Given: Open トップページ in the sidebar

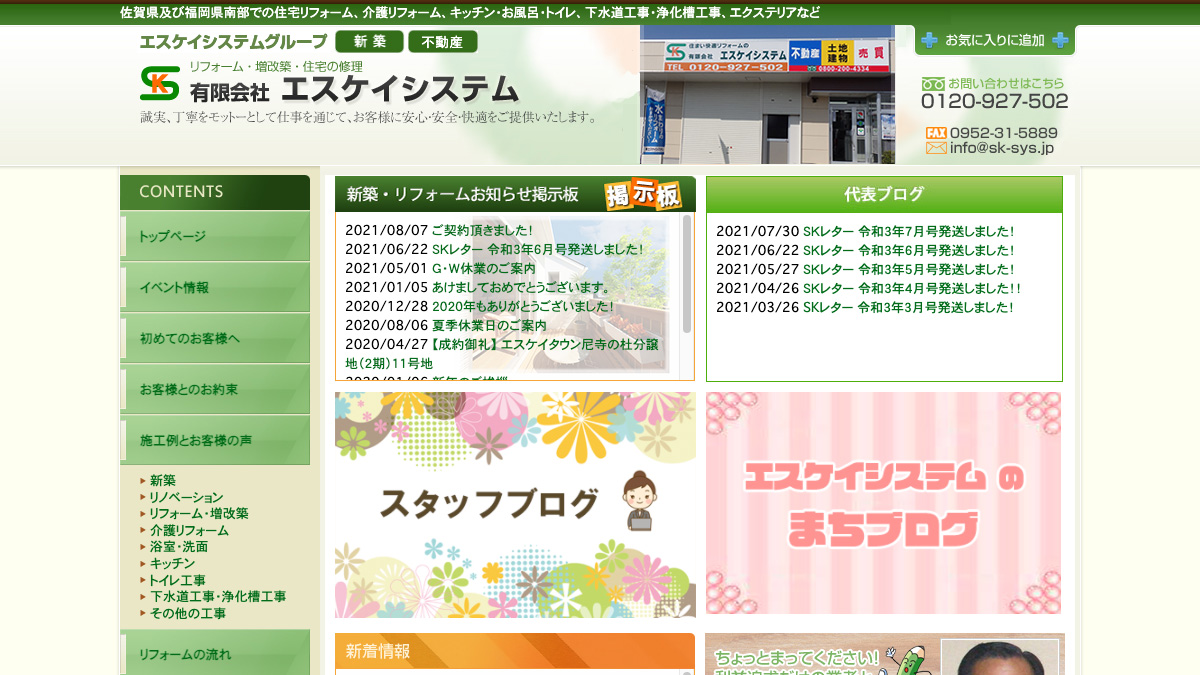Looking at the screenshot, I should pos(215,237).
